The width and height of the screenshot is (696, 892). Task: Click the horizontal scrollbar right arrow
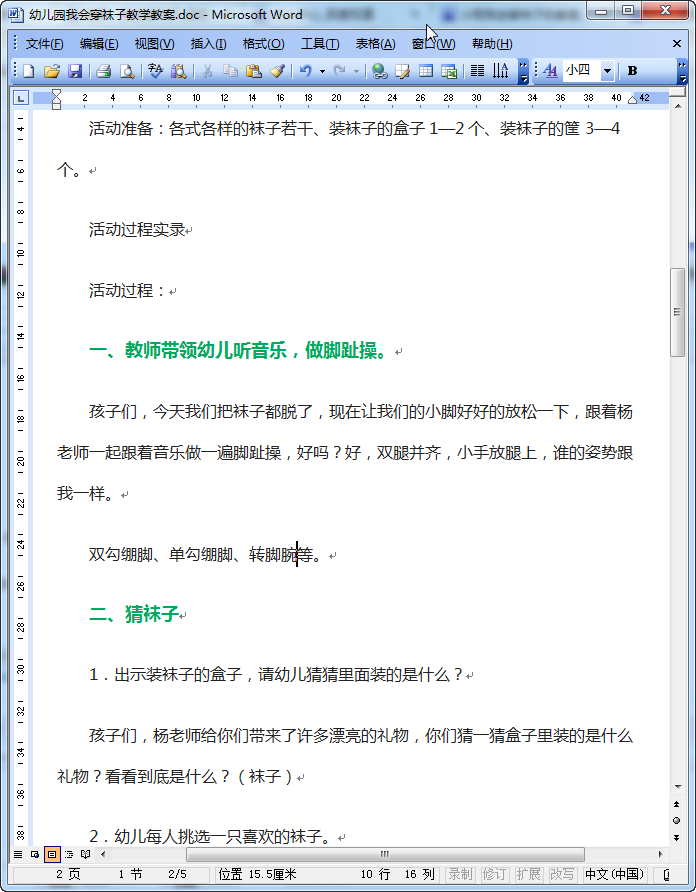tap(660, 854)
